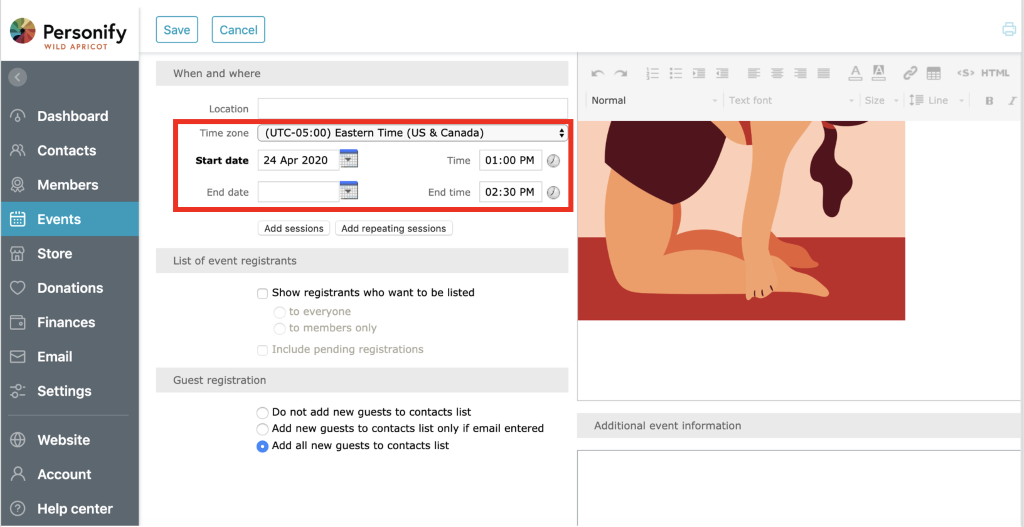1024x527 pixels.
Task: Open Dashboard in the sidebar
Action: pos(69,116)
